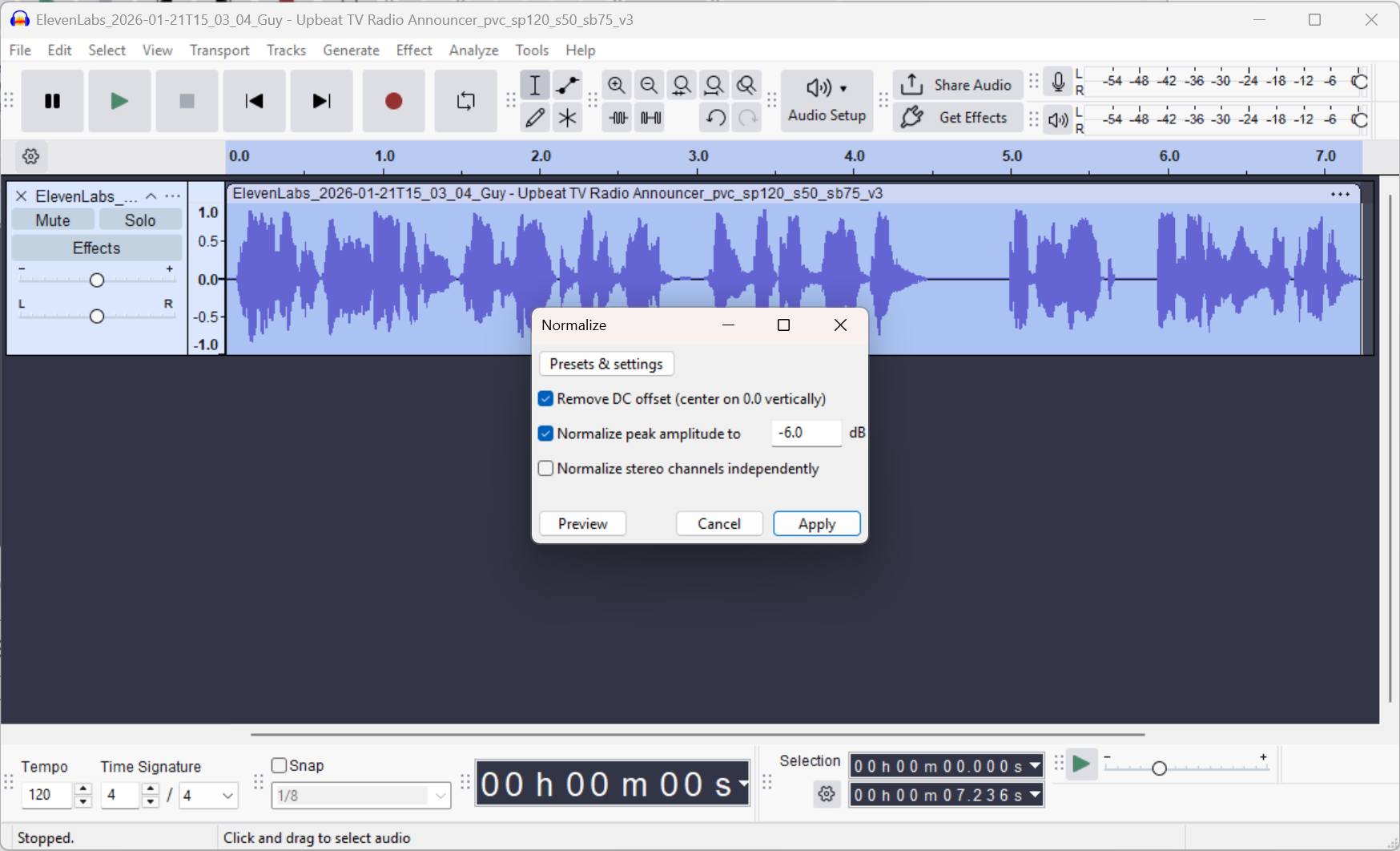Image resolution: width=1400 pixels, height=851 pixels.
Task: Toggle the Loop playback button
Action: [465, 101]
